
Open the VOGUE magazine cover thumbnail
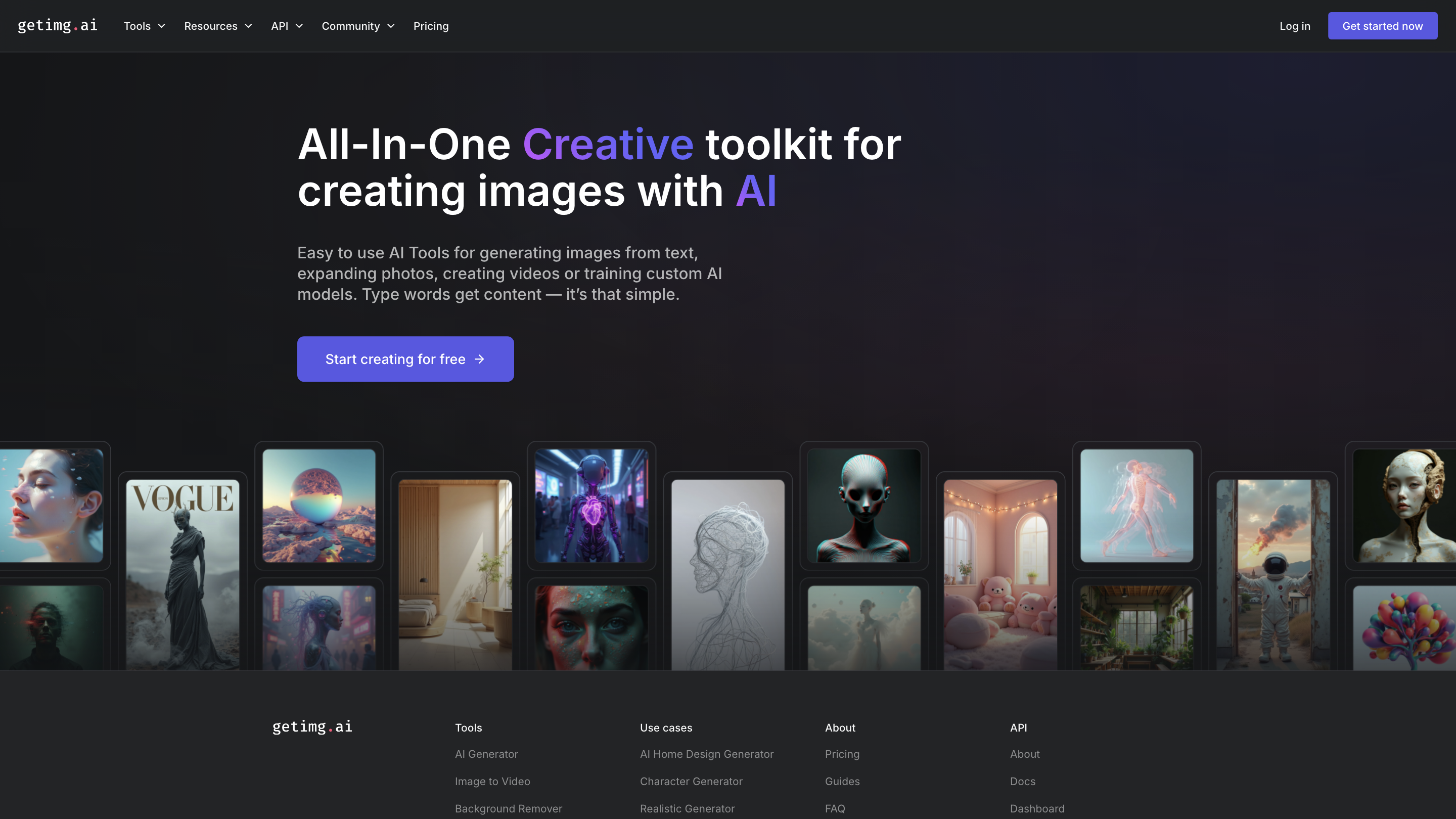tap(182, 574)
